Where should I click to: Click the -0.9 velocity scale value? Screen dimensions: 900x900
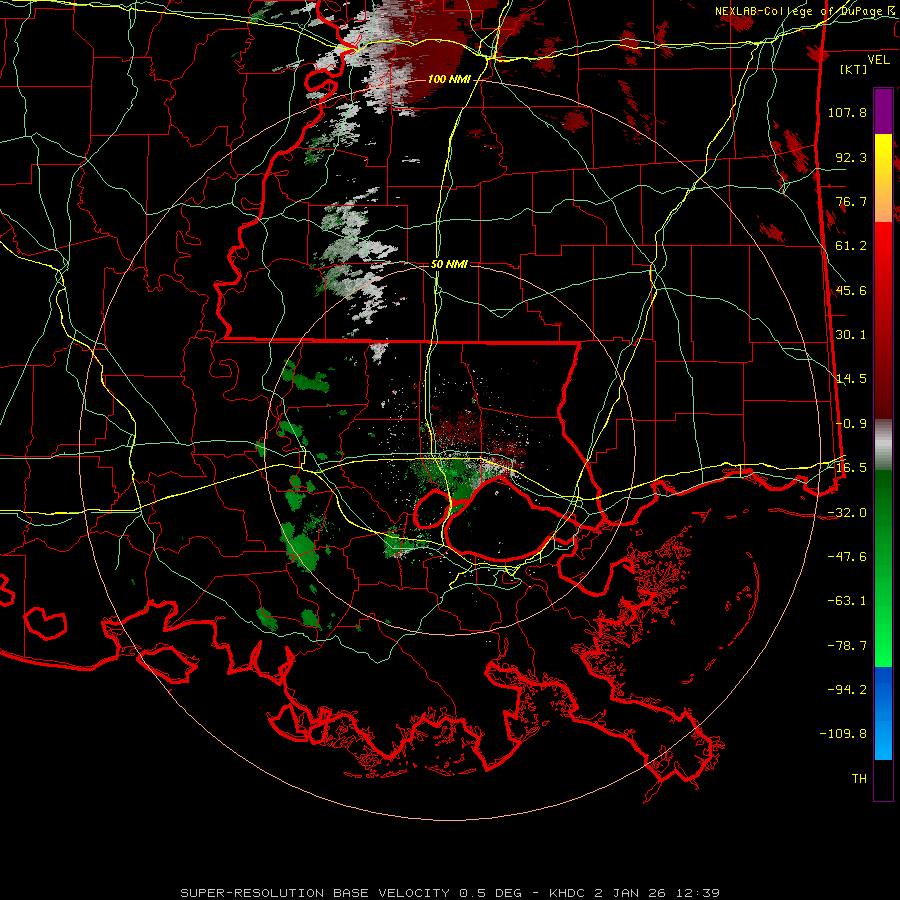[x=851, y=424]
